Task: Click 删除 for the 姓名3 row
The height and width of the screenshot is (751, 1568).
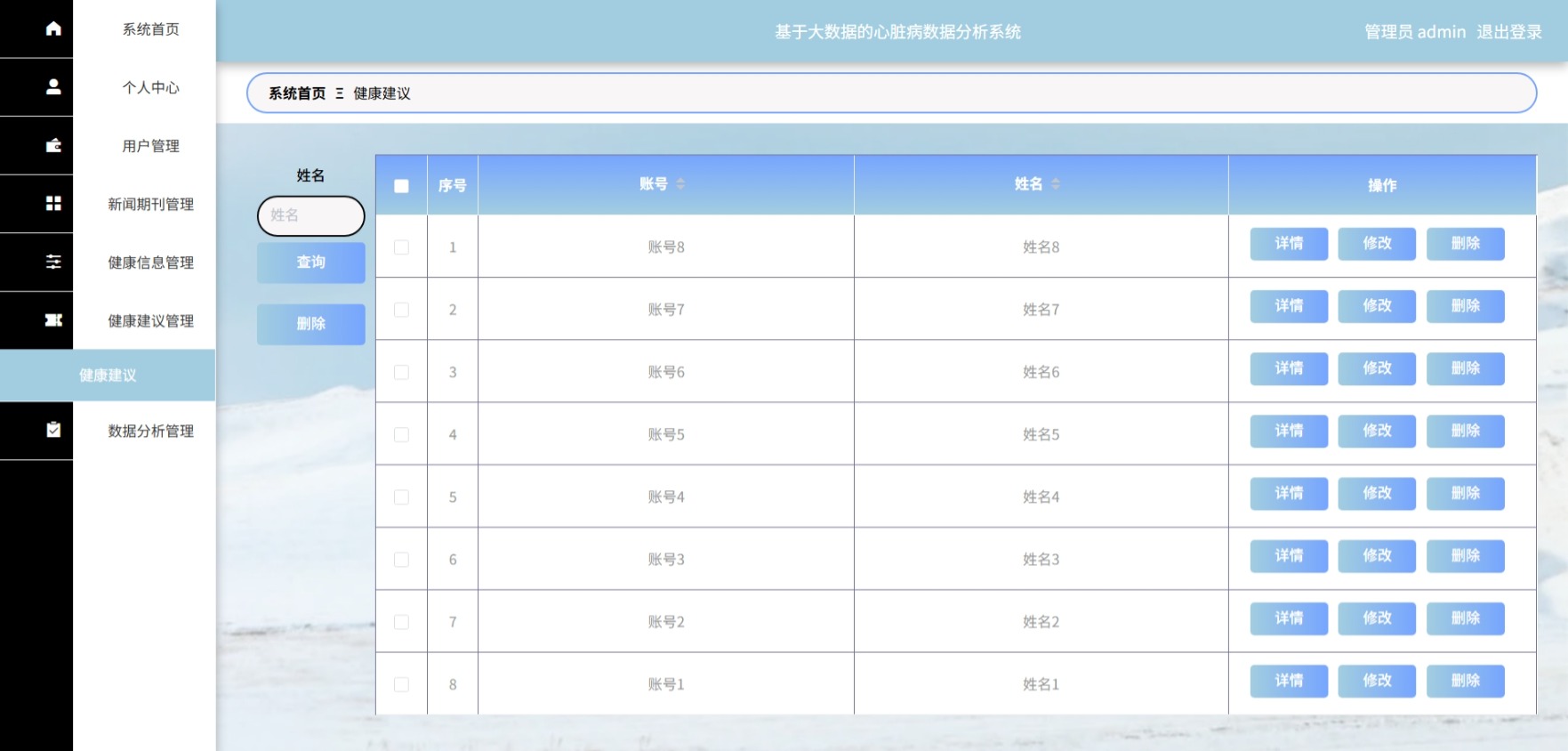Action: 1466,556
